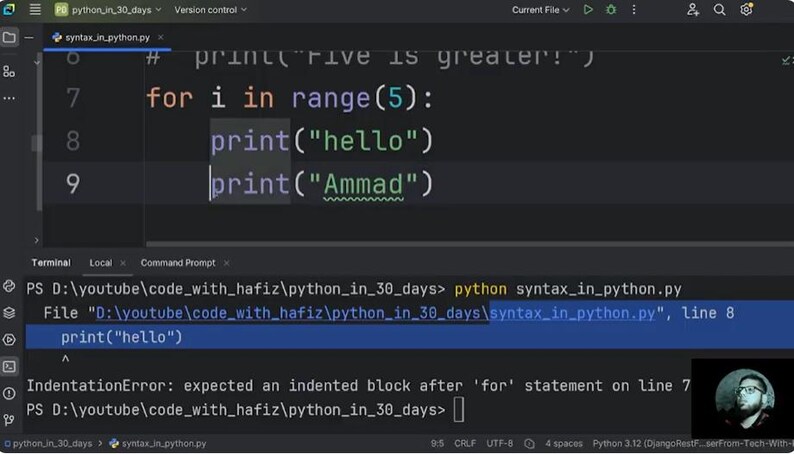Close the Command Prompt terminal tab
This screenshot has width=794, height=454.
coord(226,263)
